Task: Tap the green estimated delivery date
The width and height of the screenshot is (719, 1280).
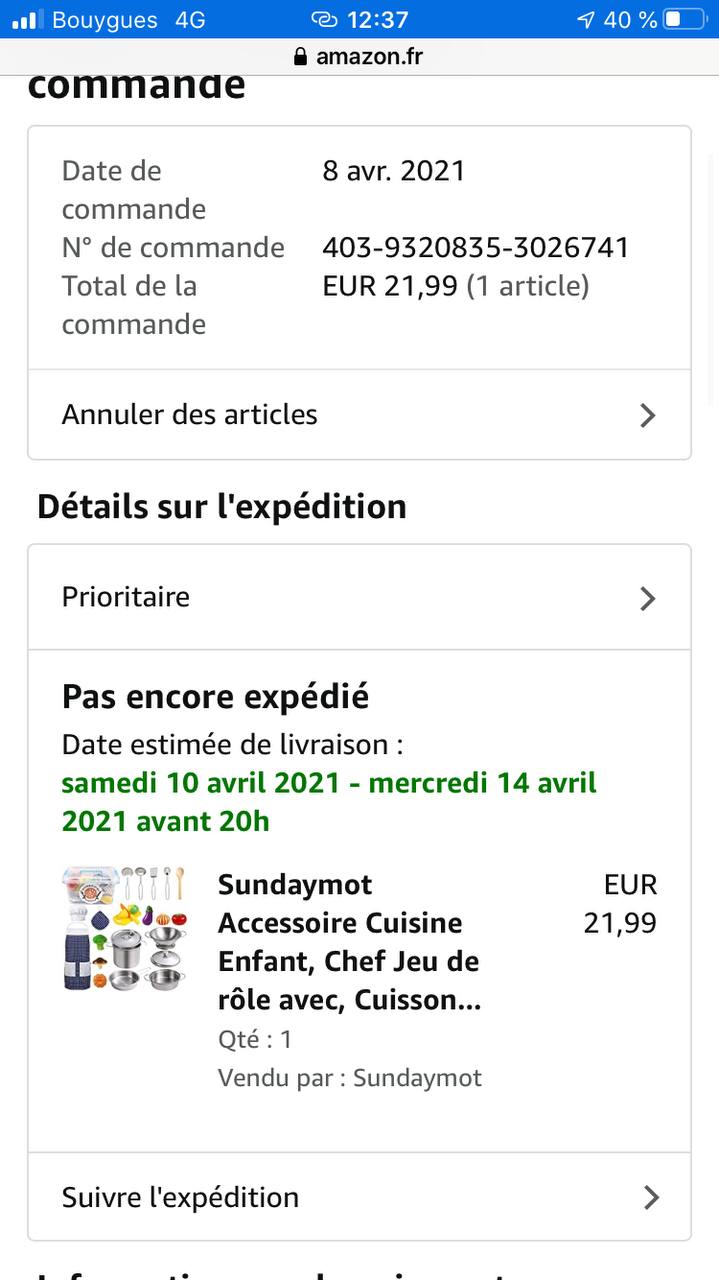Action: tap(329, 801)
